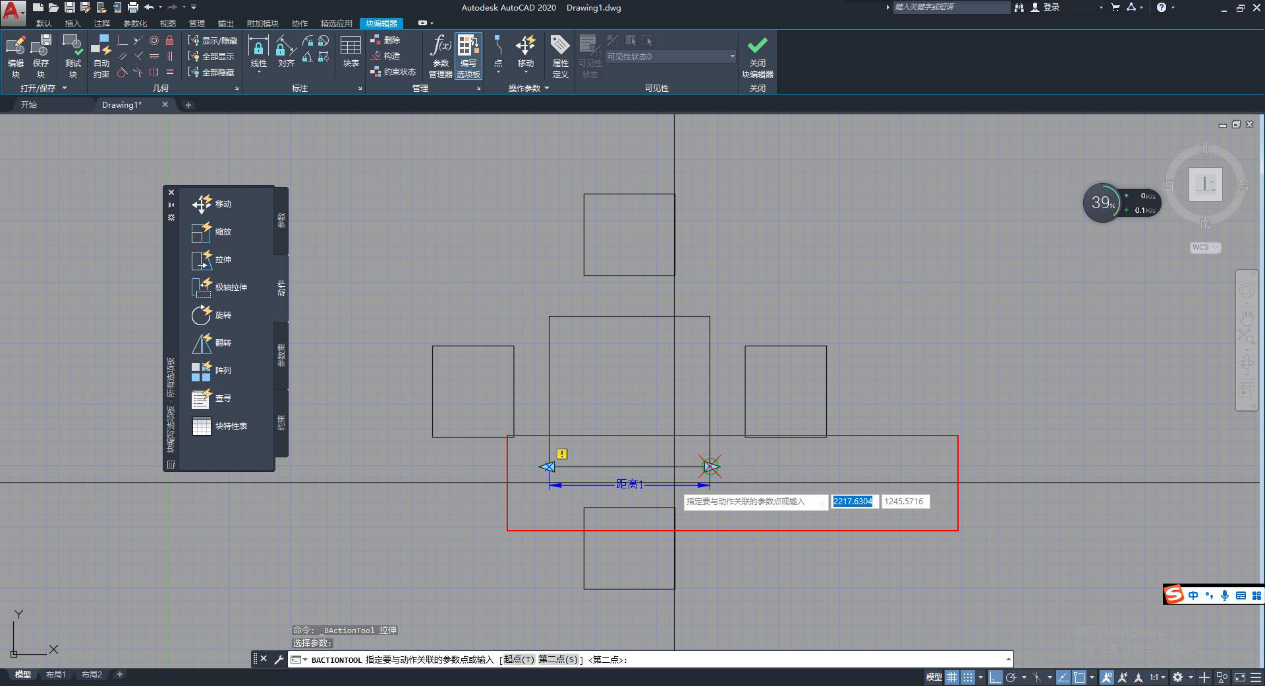Viewport: 1265px width, 686px height.
Task: Choose the 阵列 (Array) action icon
Action: pyautogui.click(x=203, y=371)
